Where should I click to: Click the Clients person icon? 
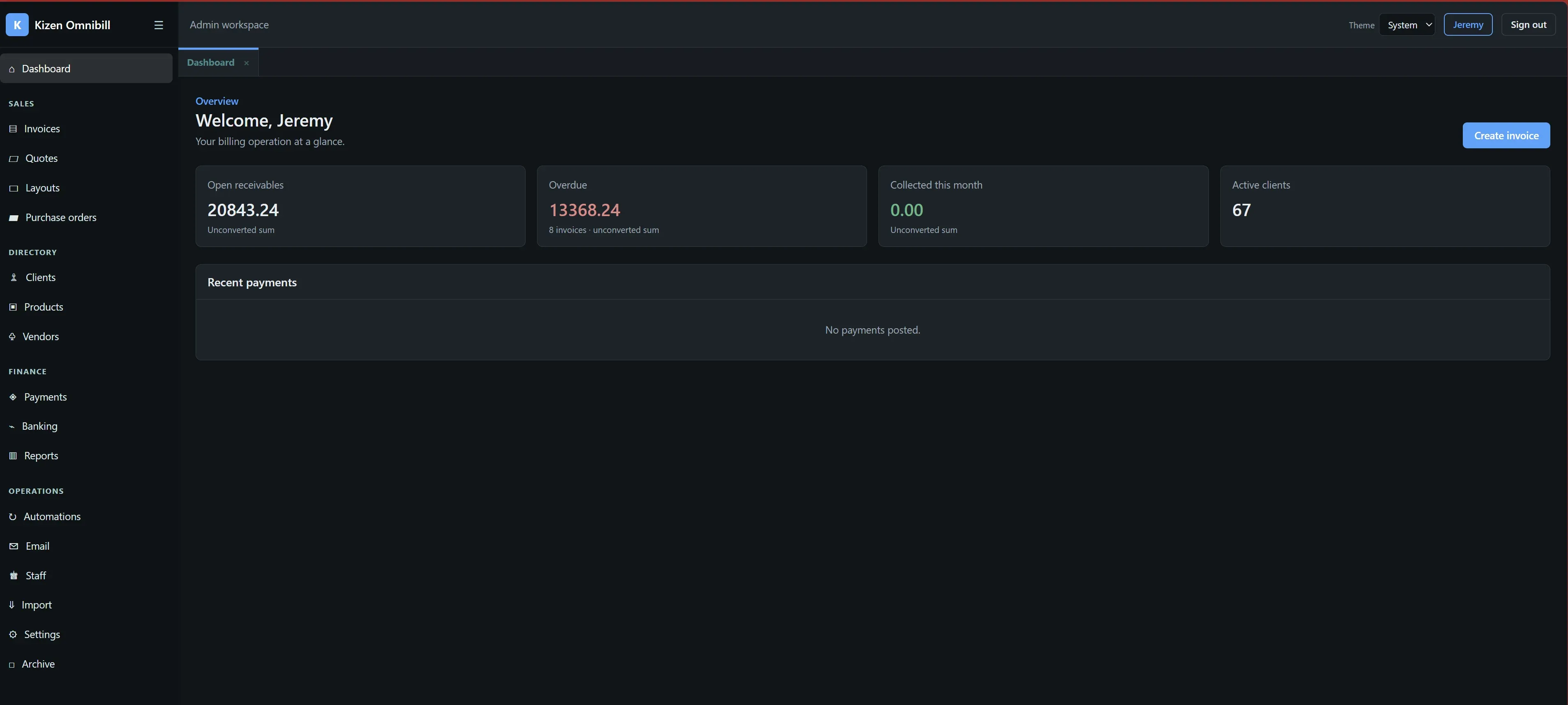click(14, 278)
